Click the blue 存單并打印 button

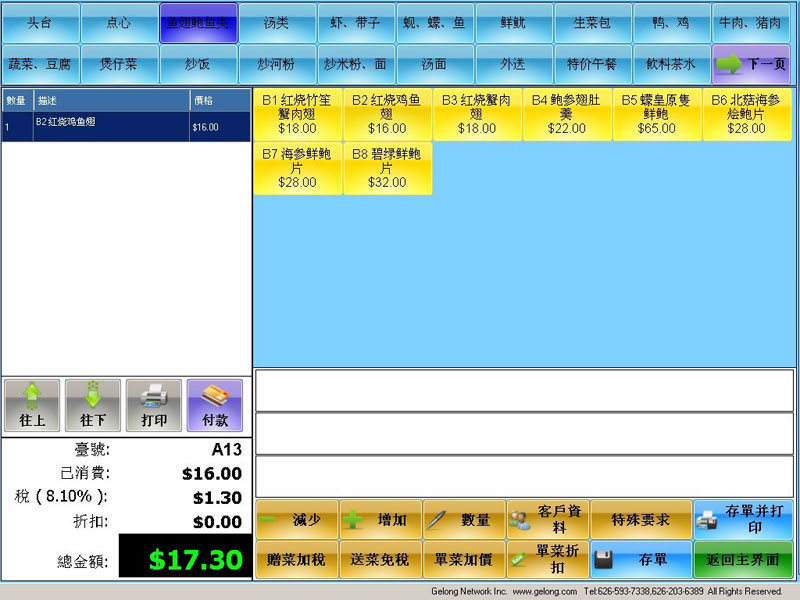pyautogui.click(x=743, y=520)
